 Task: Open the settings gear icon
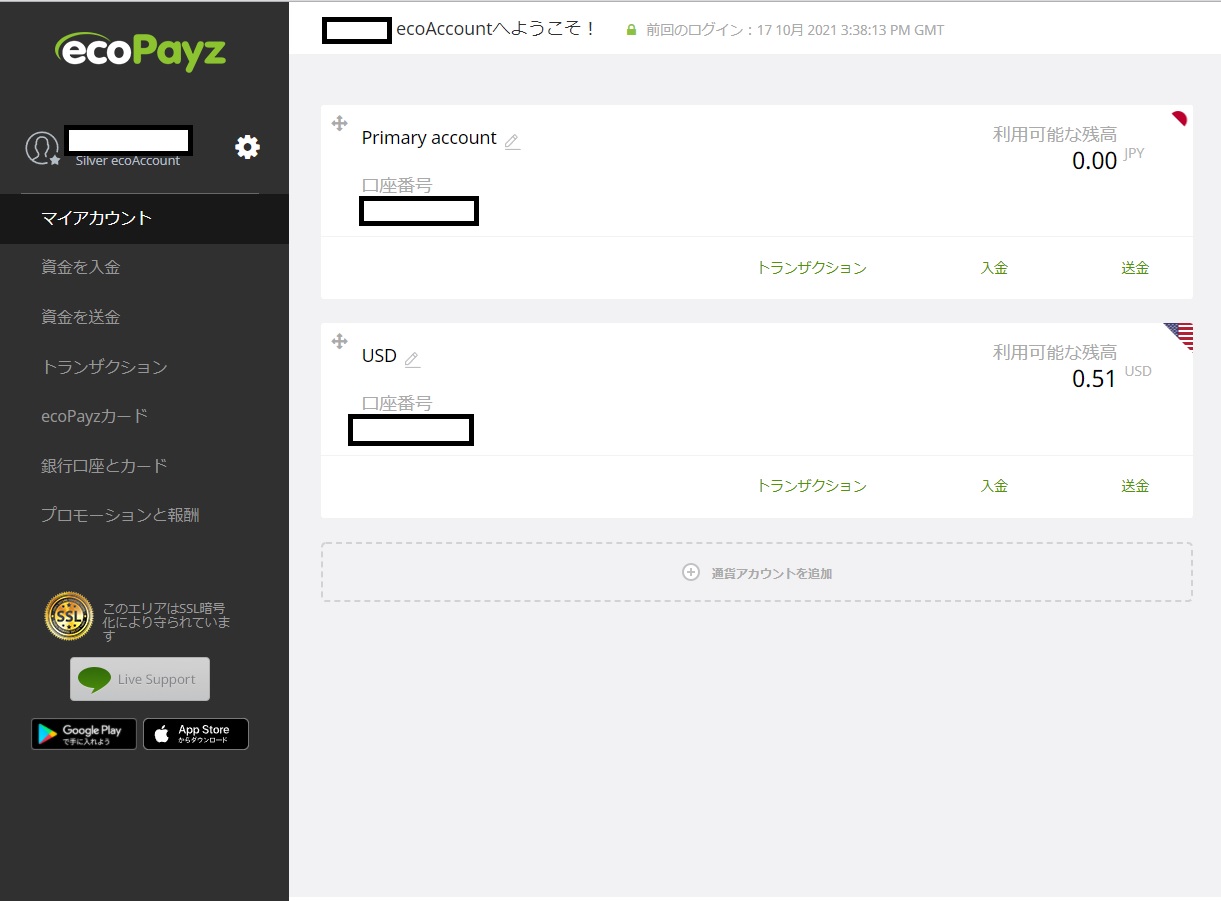(x=247, y=147)
